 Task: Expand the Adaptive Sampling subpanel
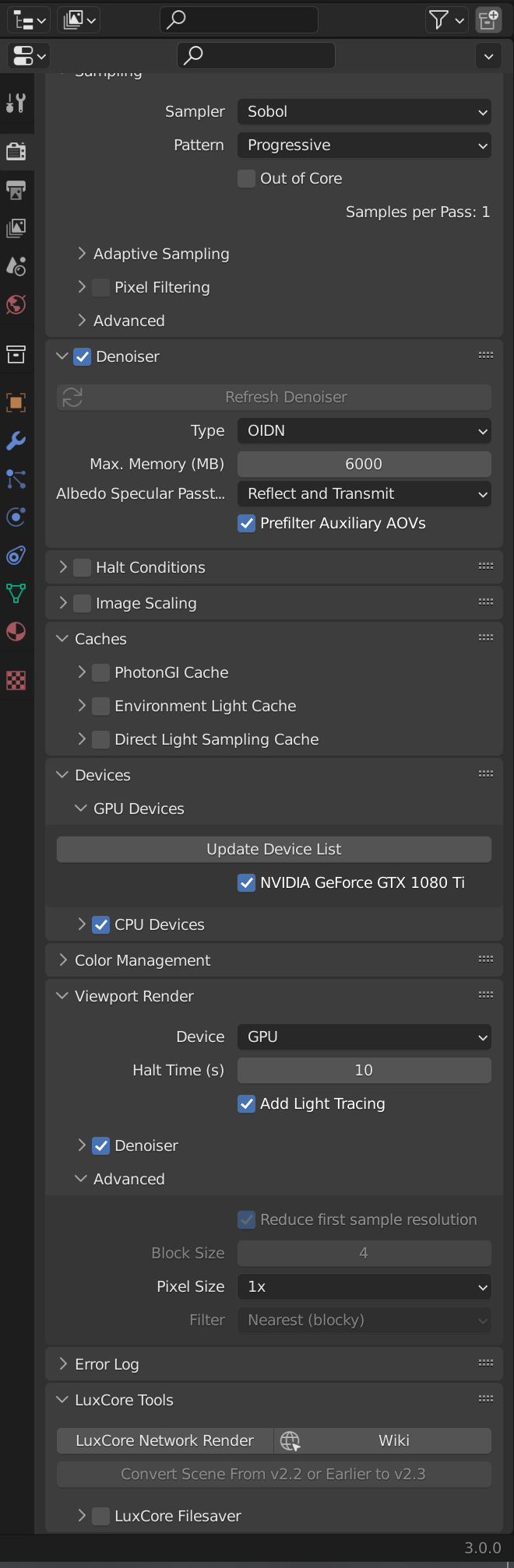point(160,254)
